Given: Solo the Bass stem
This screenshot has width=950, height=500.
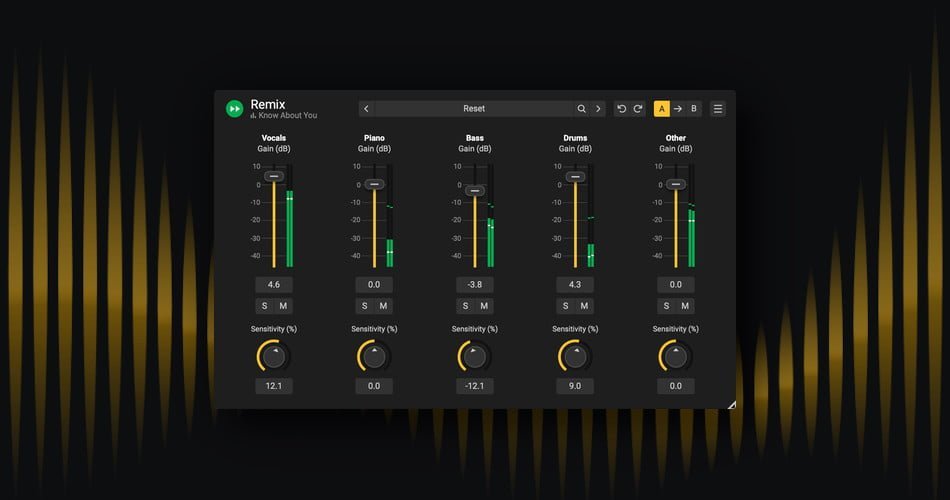Looking at the screenshot, I should pyautogui.click(x=465, y=306).
